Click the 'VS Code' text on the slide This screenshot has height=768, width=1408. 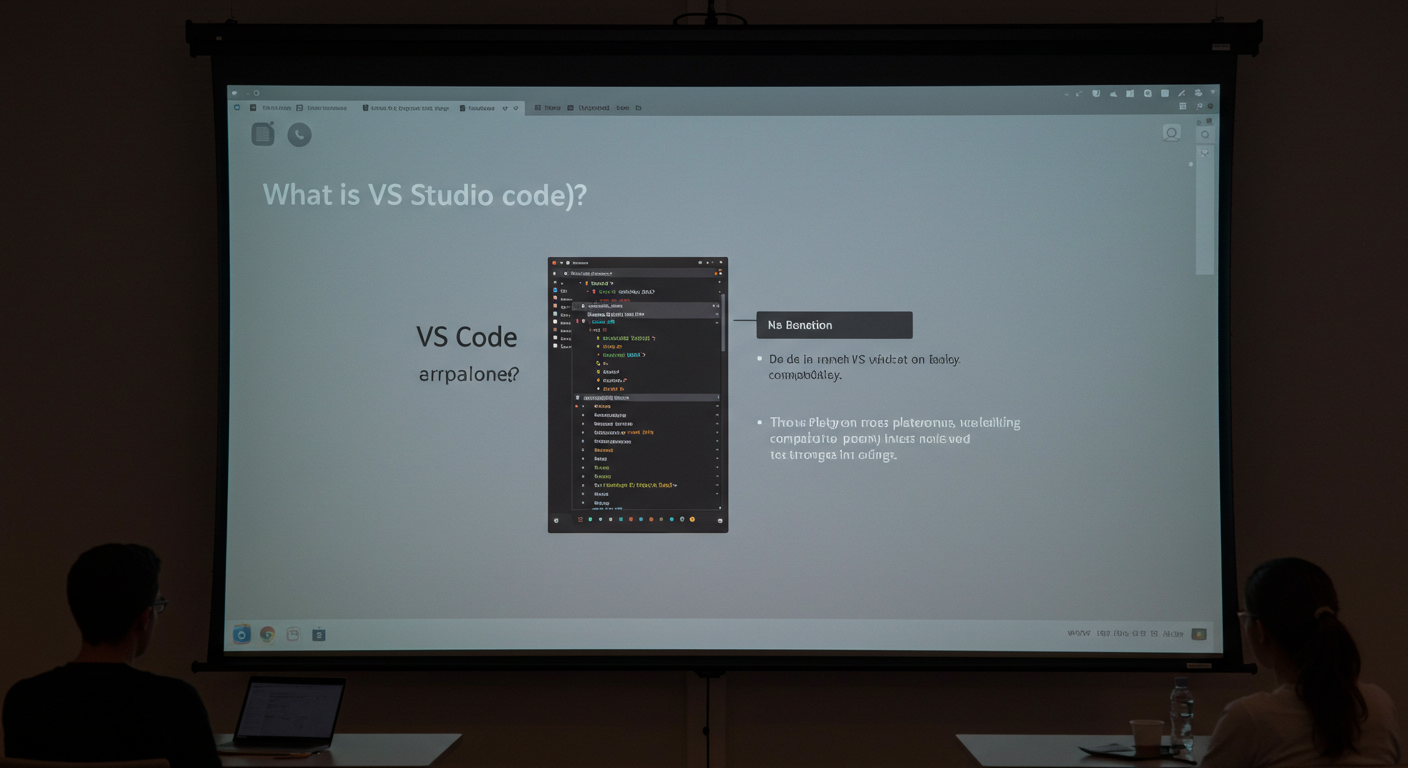467,337
